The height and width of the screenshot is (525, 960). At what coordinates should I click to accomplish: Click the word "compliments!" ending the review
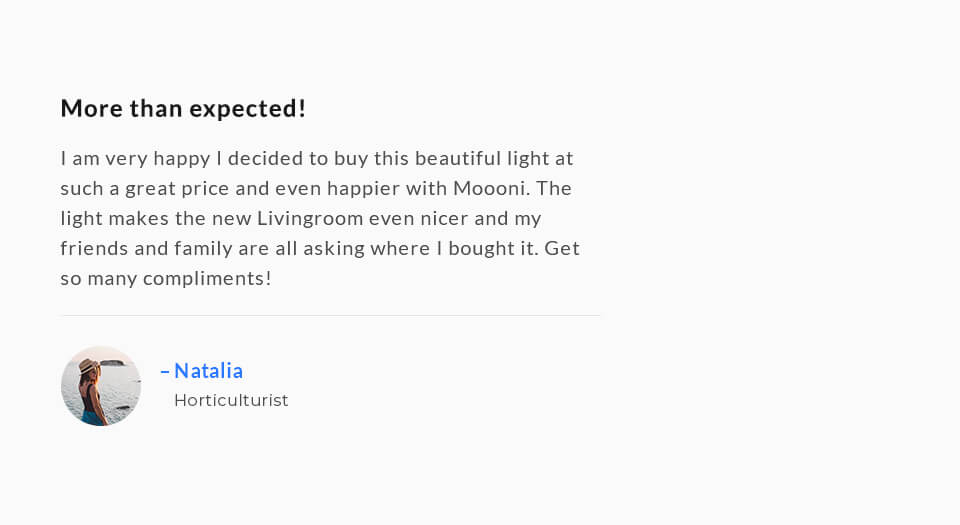(208, 278)
